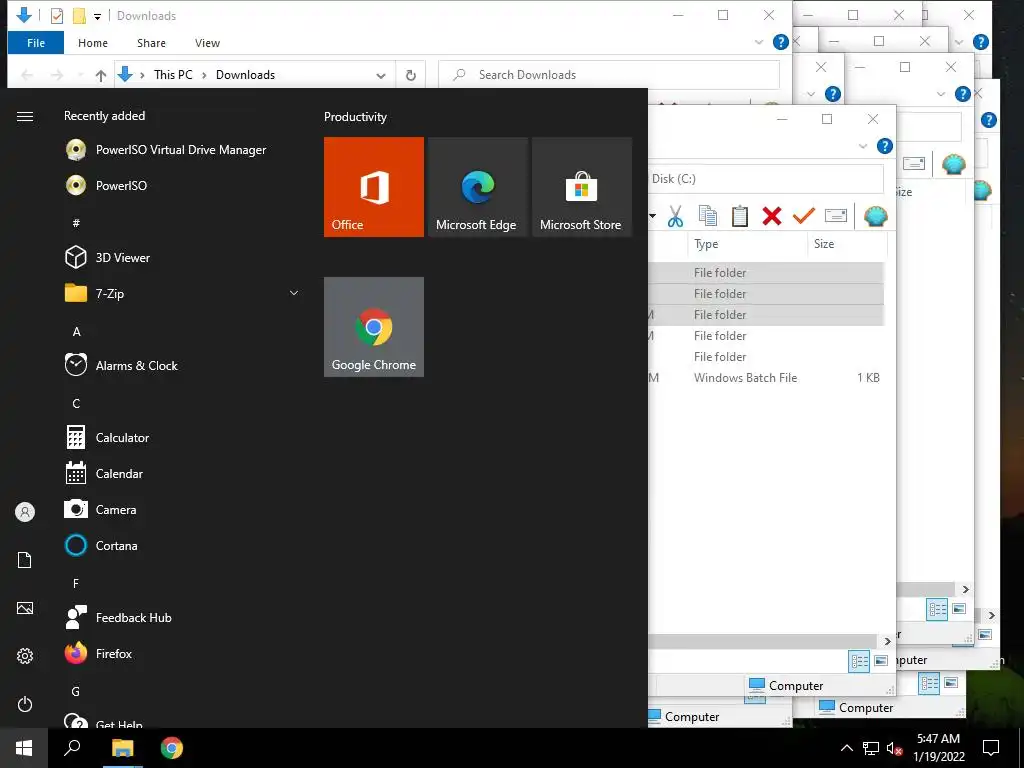
Task: Click Properties checkmark in Quick Access toolbar
Action: click(57, 16)
